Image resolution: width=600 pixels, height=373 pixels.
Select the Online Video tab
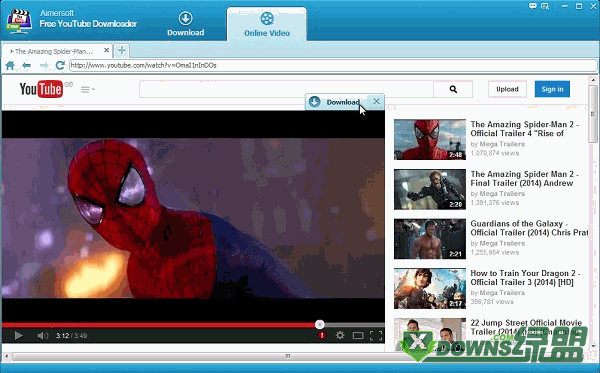[267, 24]
